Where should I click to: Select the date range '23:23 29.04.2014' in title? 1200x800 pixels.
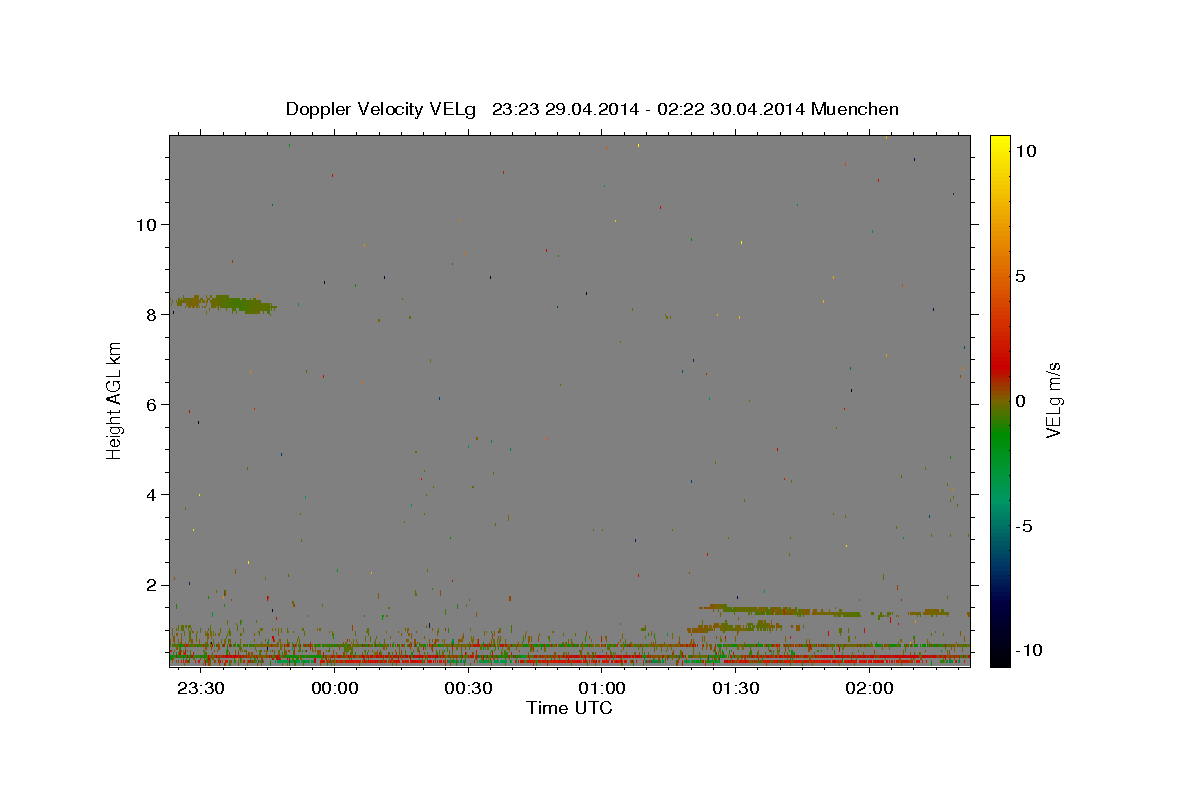[564, 109]
